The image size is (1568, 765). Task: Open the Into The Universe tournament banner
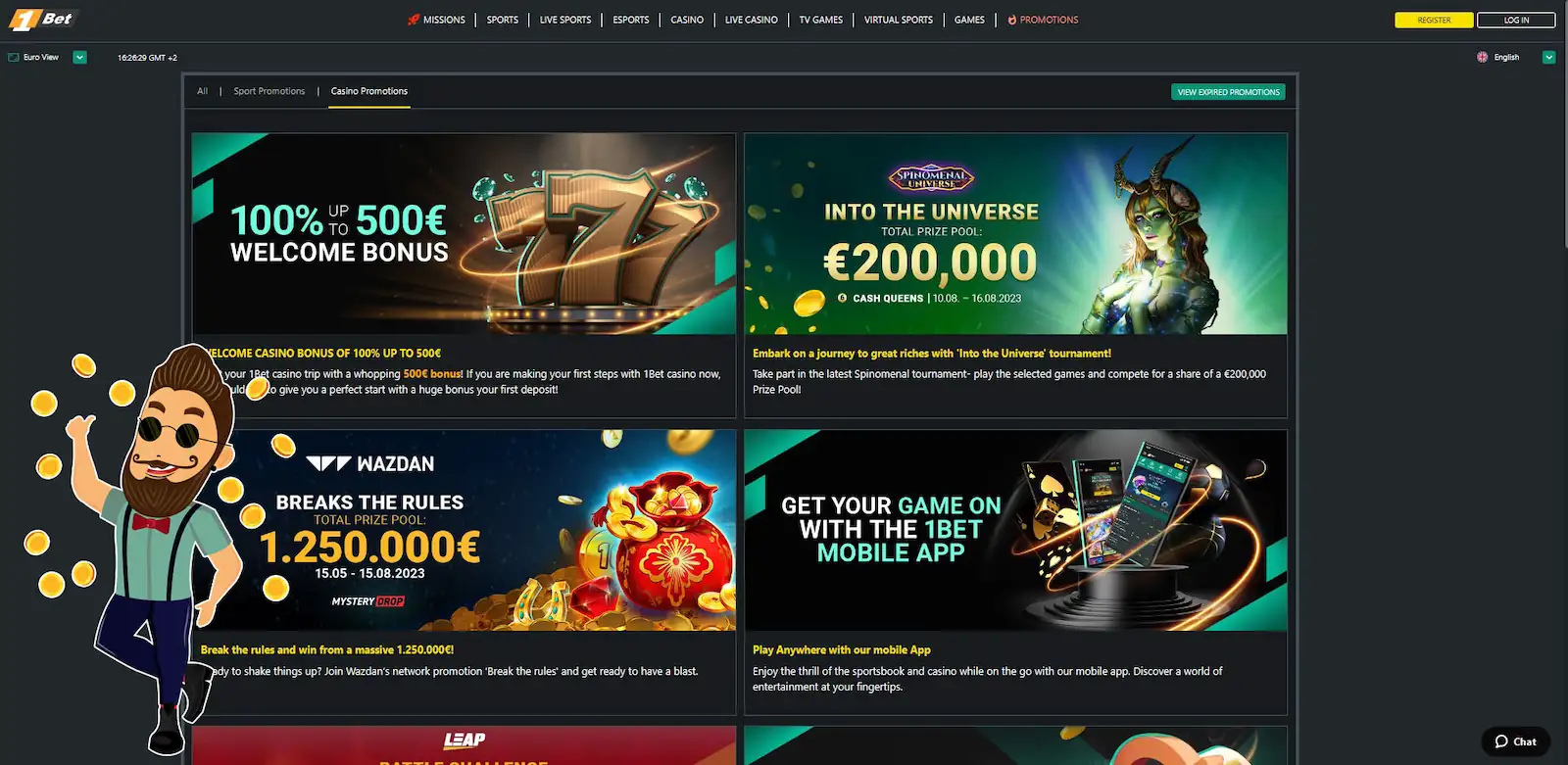1015,234
